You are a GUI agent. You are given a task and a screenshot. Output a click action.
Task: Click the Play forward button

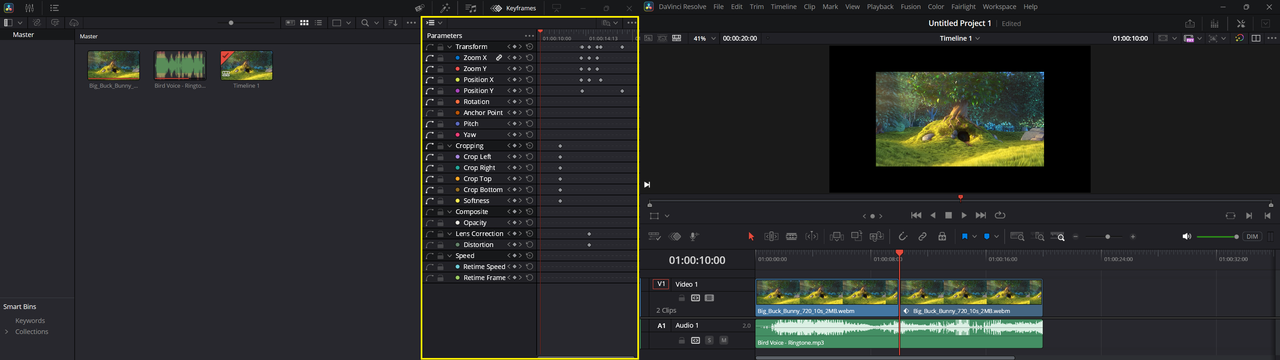(964, 215)
